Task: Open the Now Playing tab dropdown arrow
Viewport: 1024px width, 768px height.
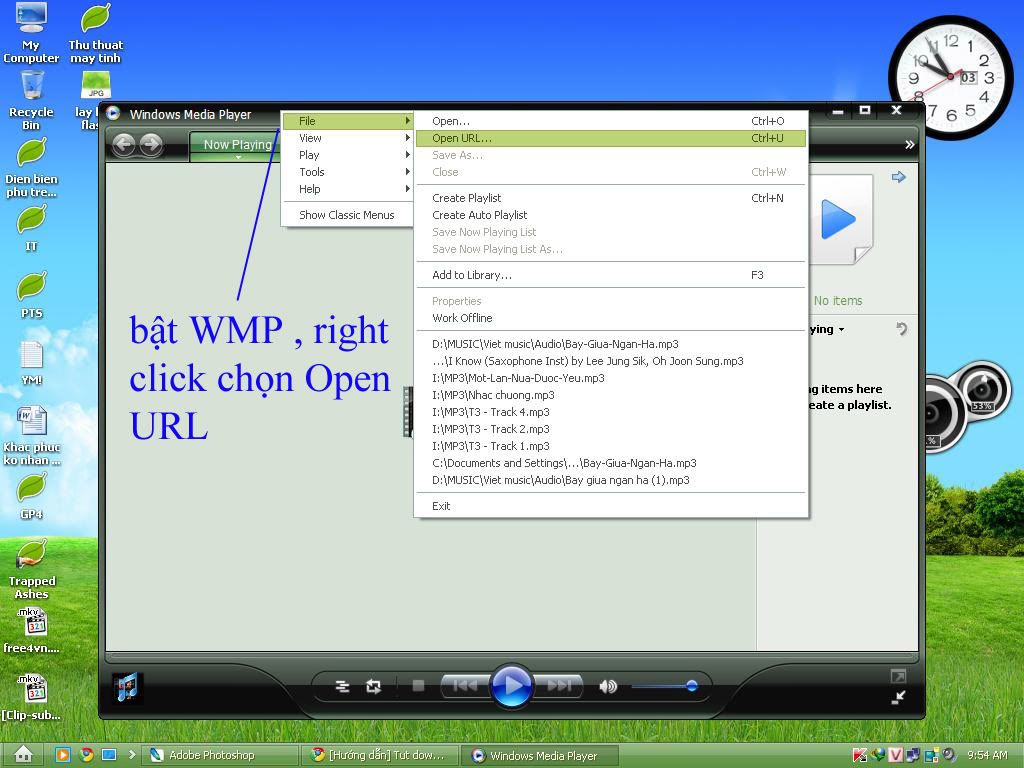Action: point(238,158)
